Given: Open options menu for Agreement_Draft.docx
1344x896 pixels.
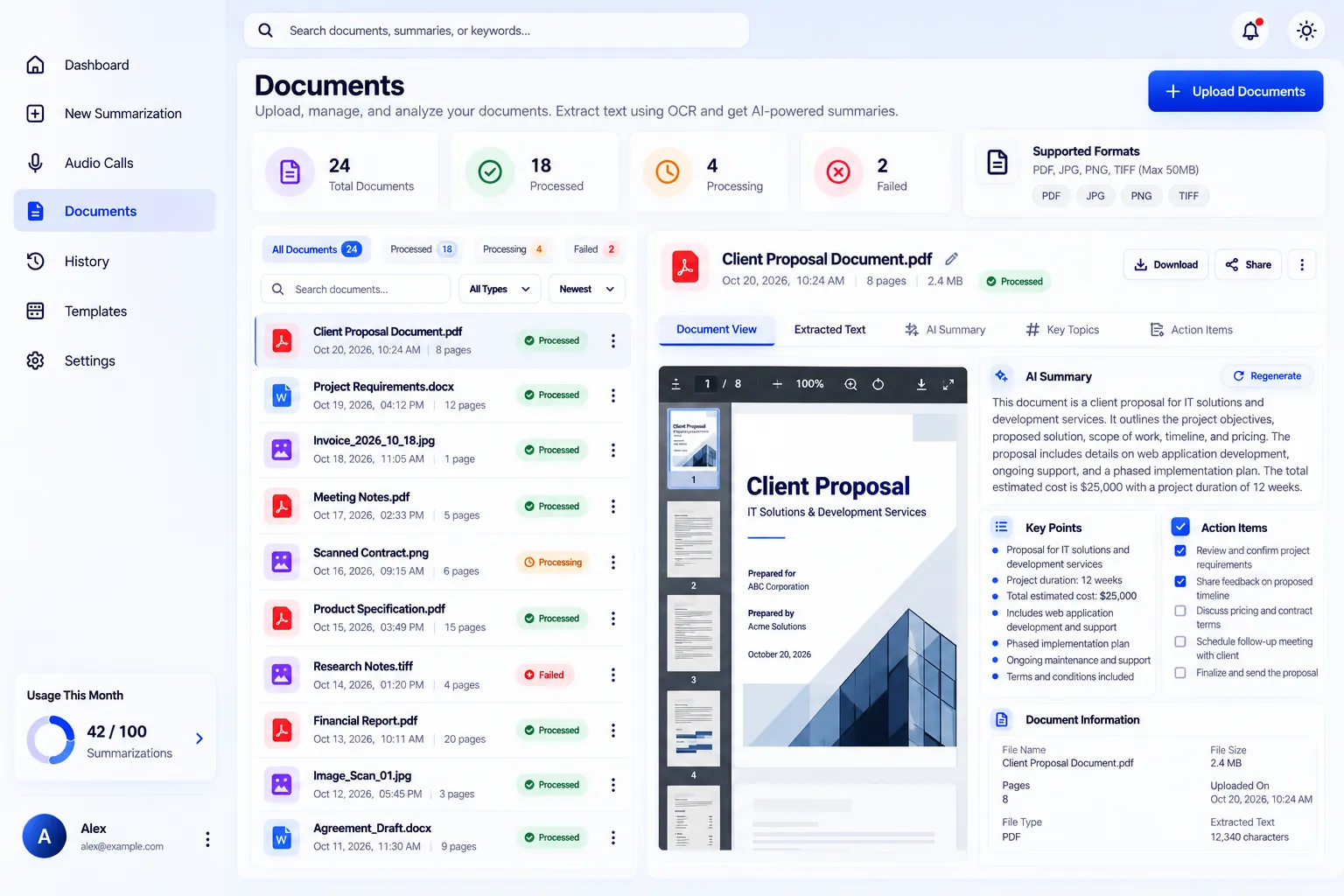Looking at the screenshot, I should pos(613,837).
